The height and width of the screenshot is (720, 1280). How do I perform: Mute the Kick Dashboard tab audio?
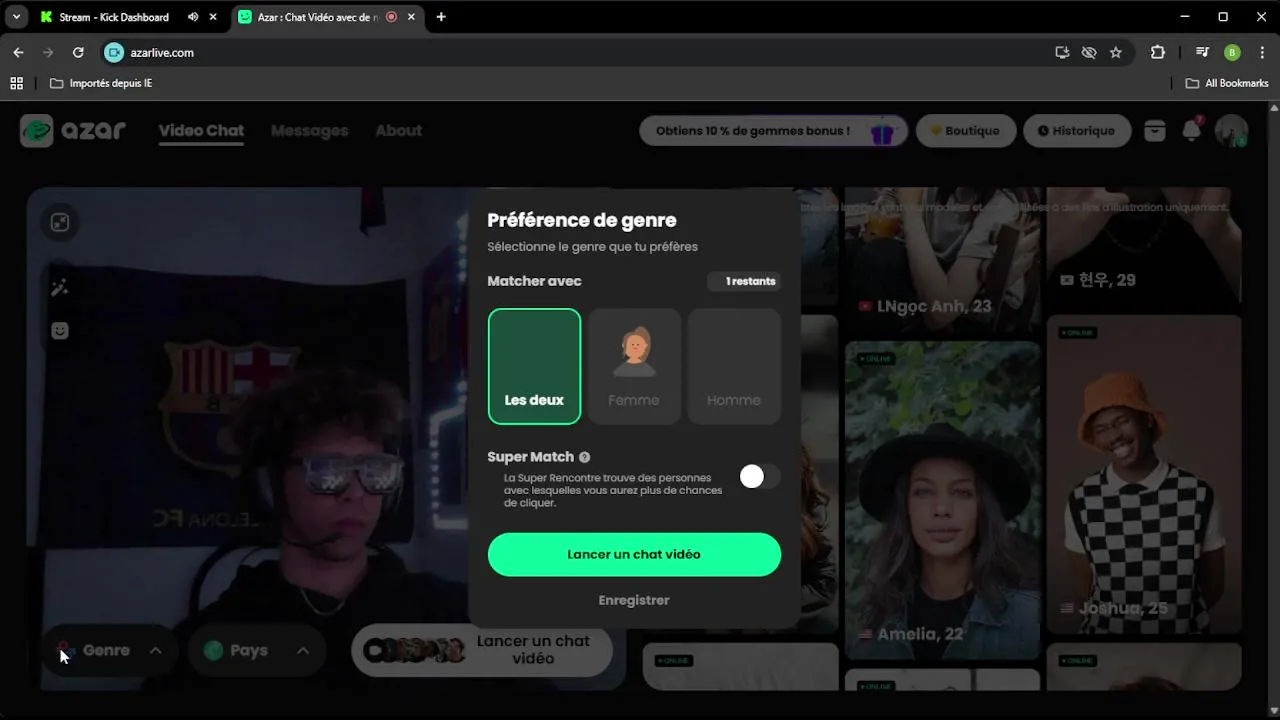(193, 17)
